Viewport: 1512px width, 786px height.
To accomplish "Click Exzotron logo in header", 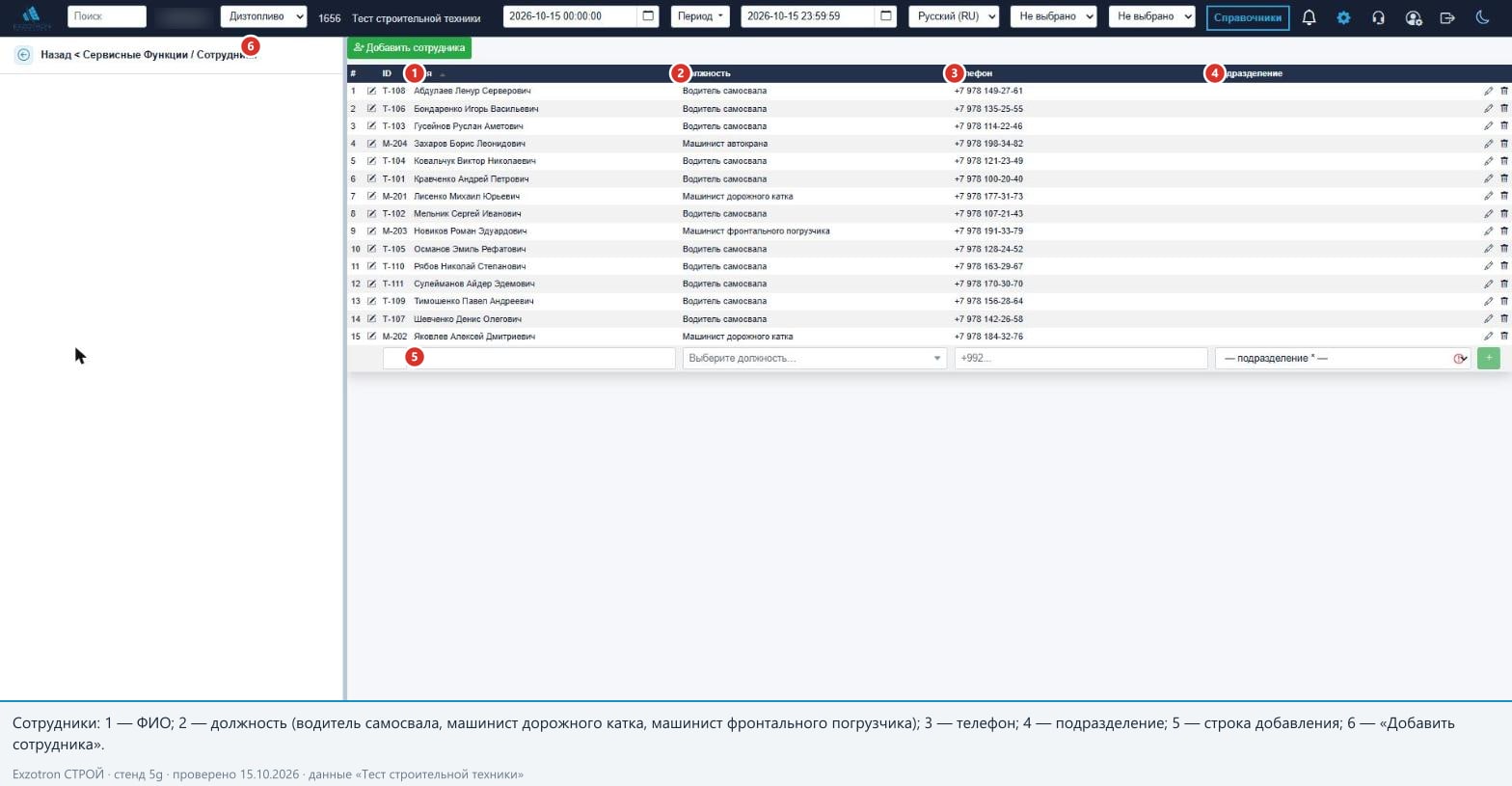I will coord(31,17).
